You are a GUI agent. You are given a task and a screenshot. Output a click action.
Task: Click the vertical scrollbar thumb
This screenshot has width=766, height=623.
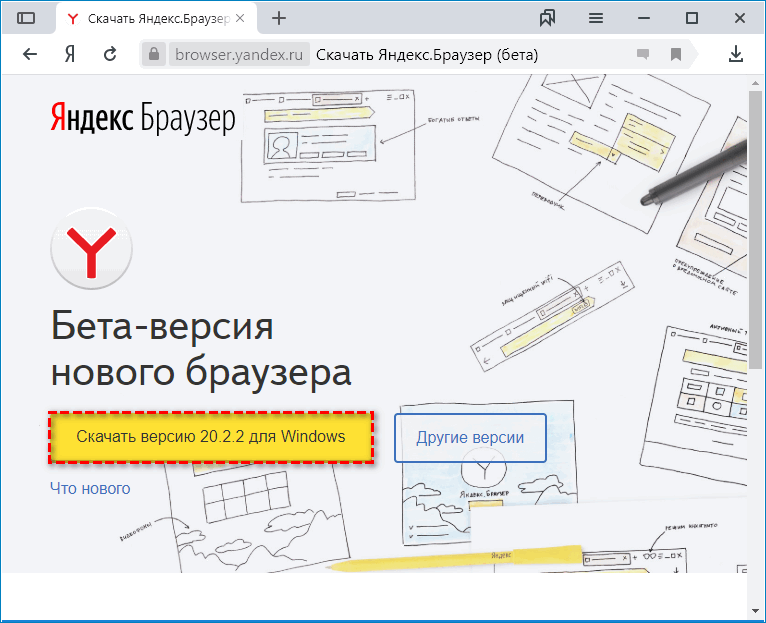pyautogui.click(x=756, y=230)
